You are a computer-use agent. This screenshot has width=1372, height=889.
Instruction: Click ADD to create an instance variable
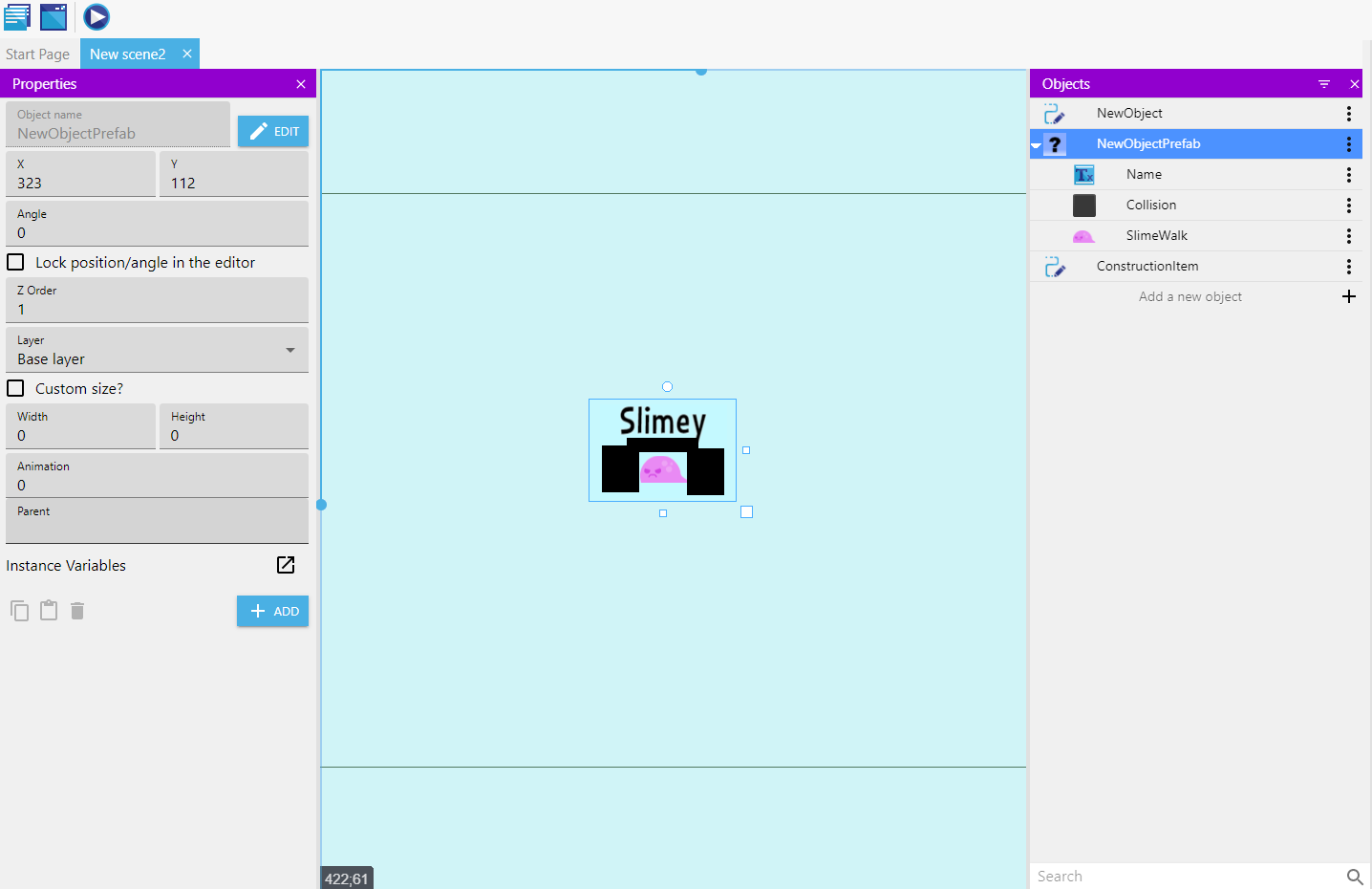272,611
